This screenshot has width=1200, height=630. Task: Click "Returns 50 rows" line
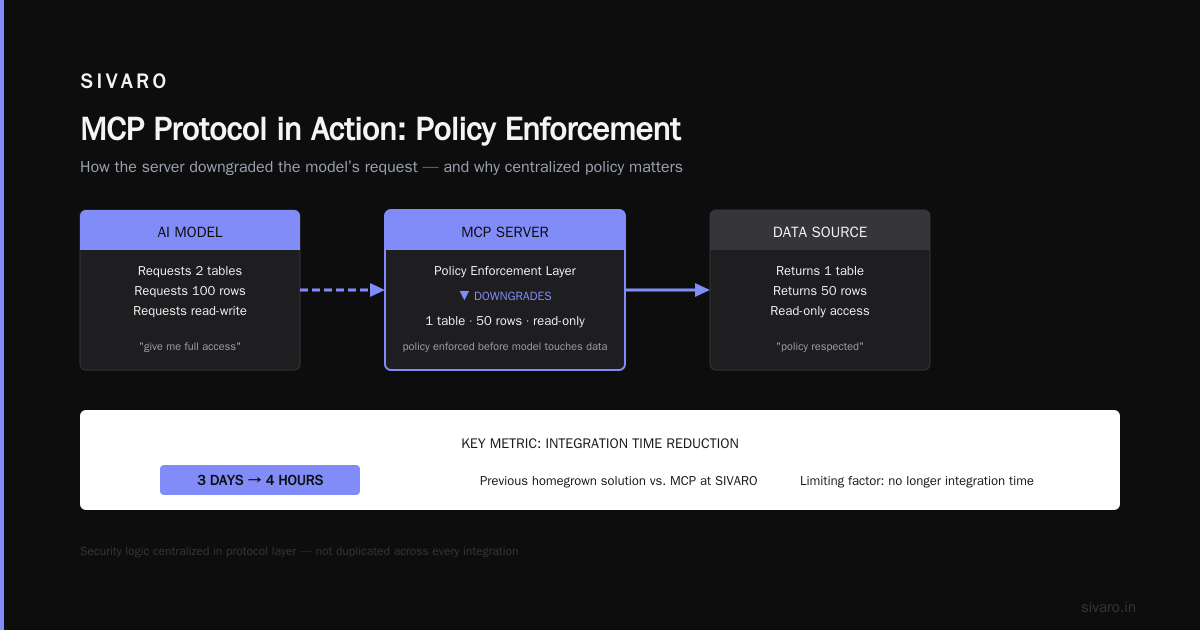[x=820, y=291]
